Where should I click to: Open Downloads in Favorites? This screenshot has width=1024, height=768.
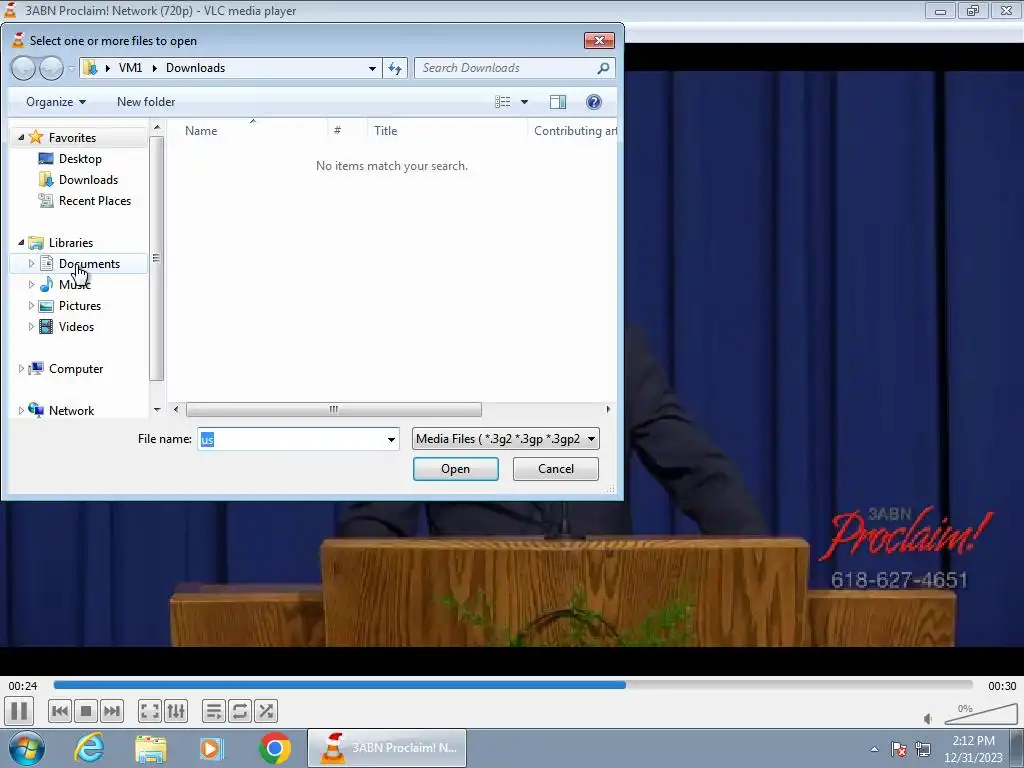(88, 180)
